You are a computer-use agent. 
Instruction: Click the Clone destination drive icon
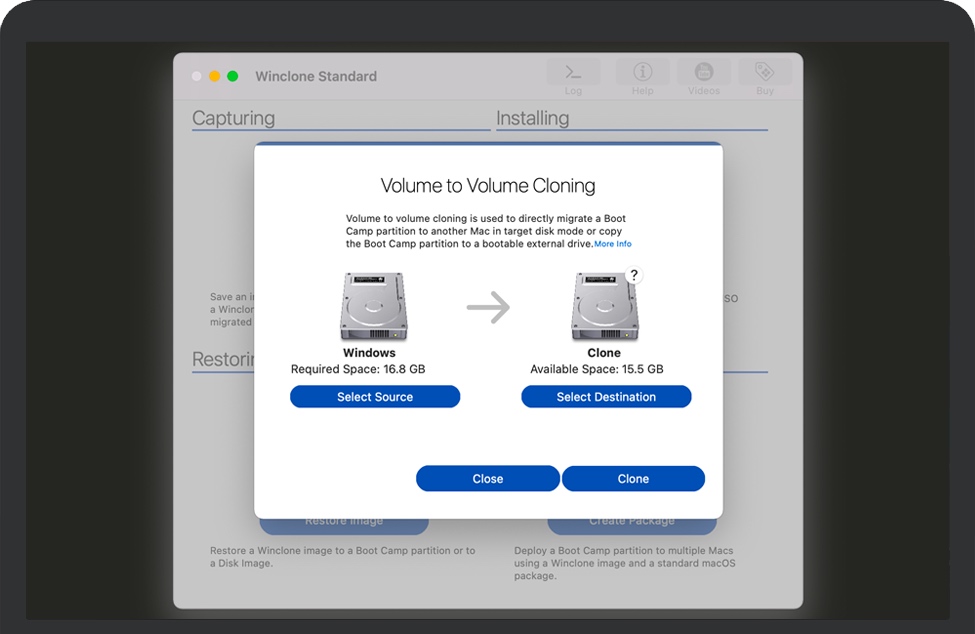pyautogui.click(x=604, y=306)
